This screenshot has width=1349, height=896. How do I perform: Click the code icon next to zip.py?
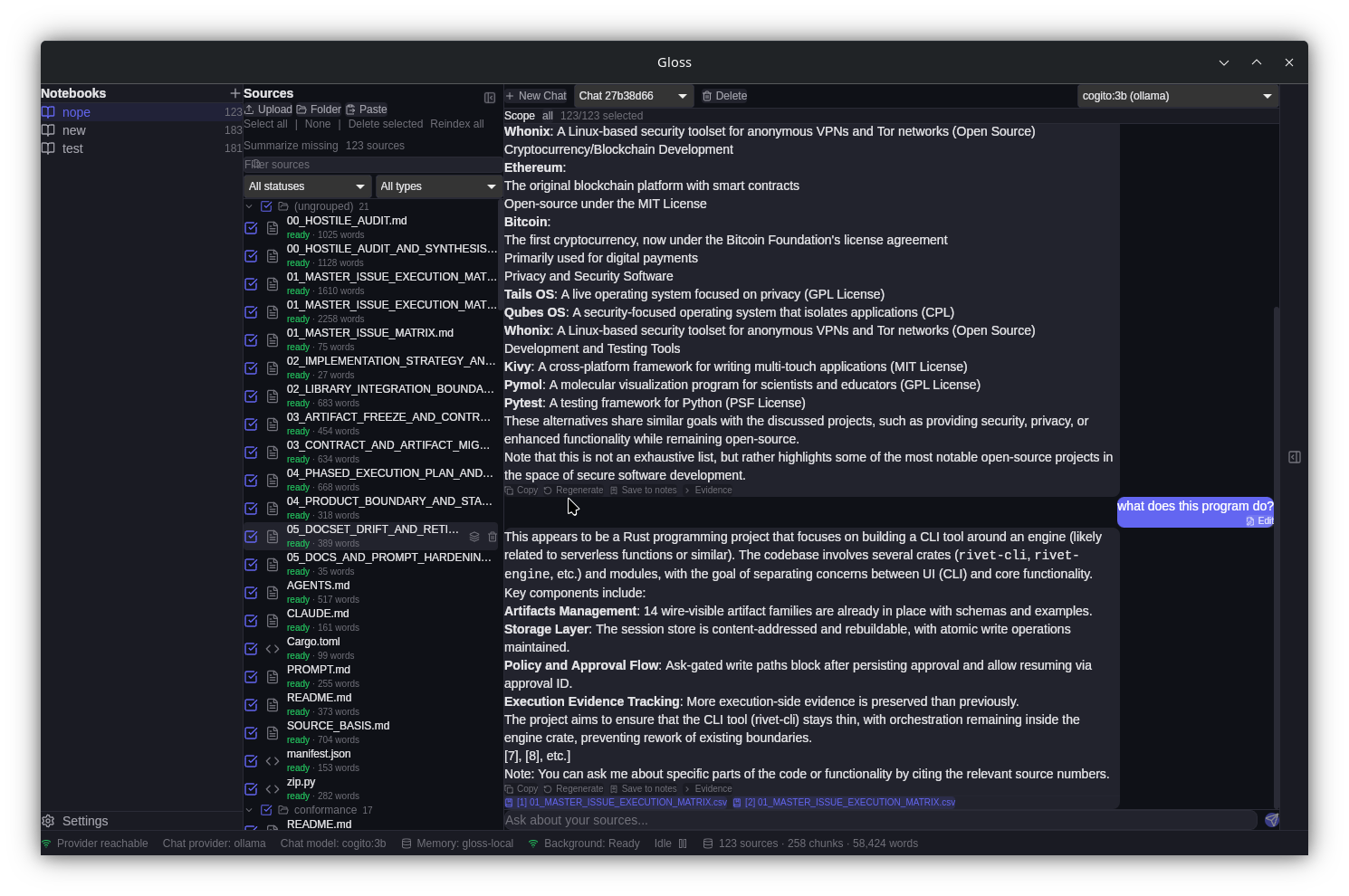[x=273, y=789]
